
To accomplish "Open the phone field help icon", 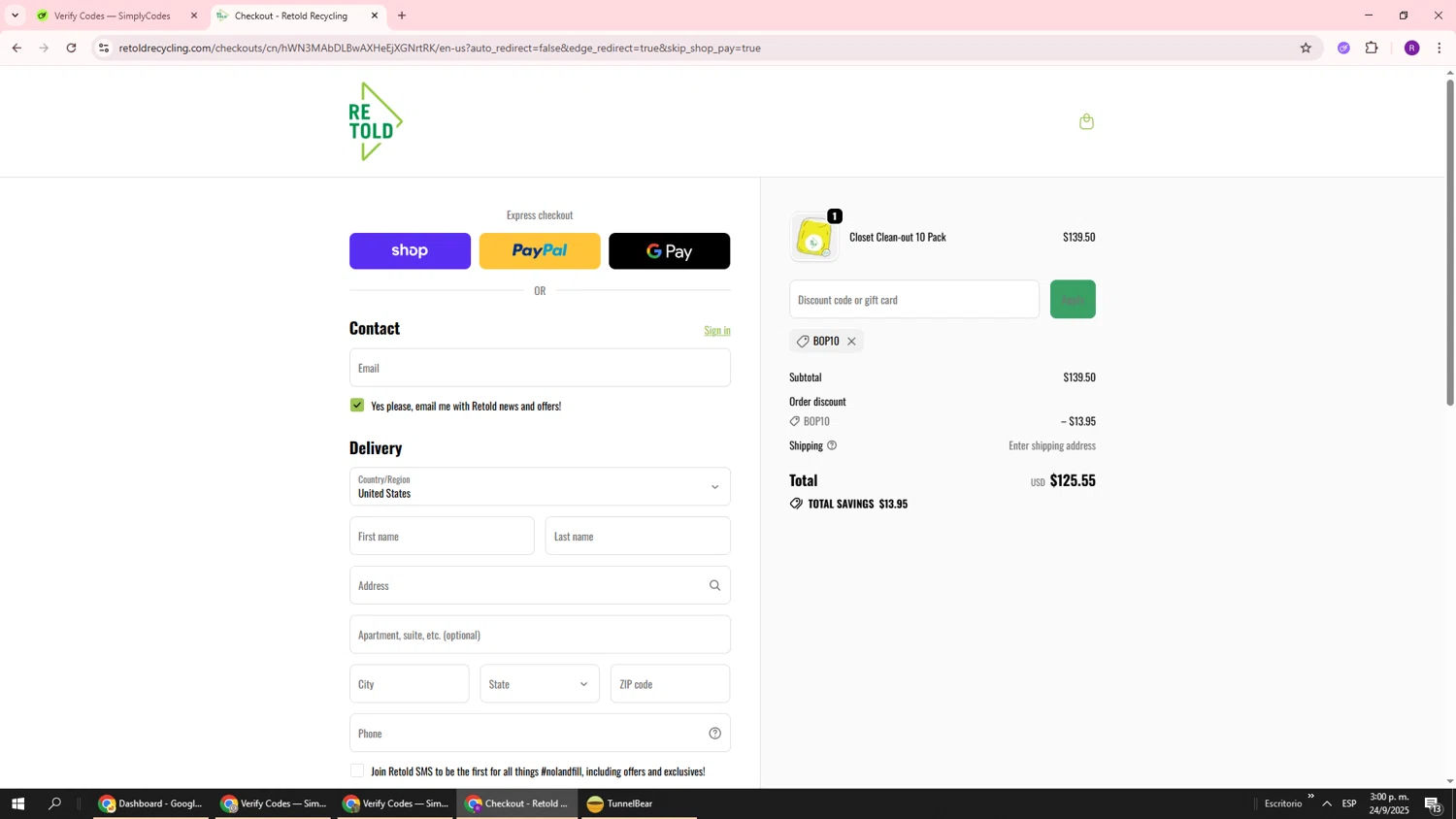I will point(714,734).
